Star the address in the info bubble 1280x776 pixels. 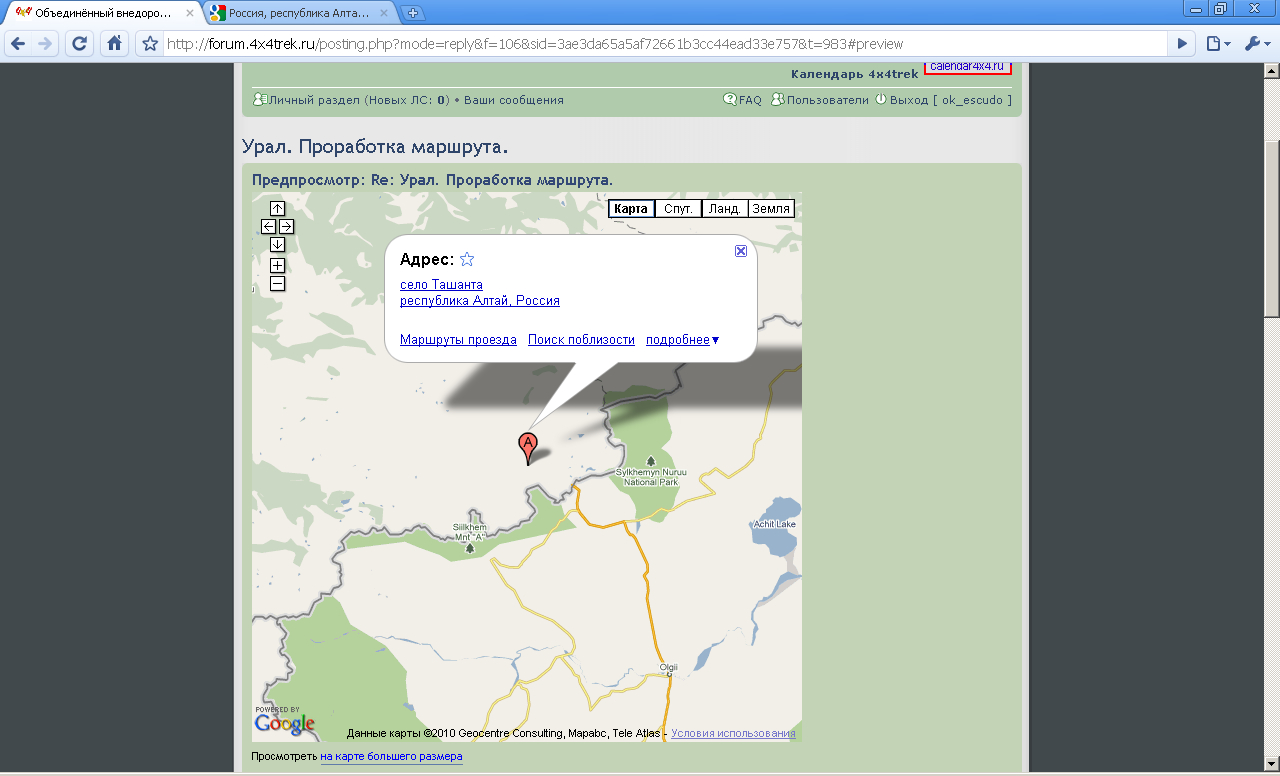pos(467,260)
